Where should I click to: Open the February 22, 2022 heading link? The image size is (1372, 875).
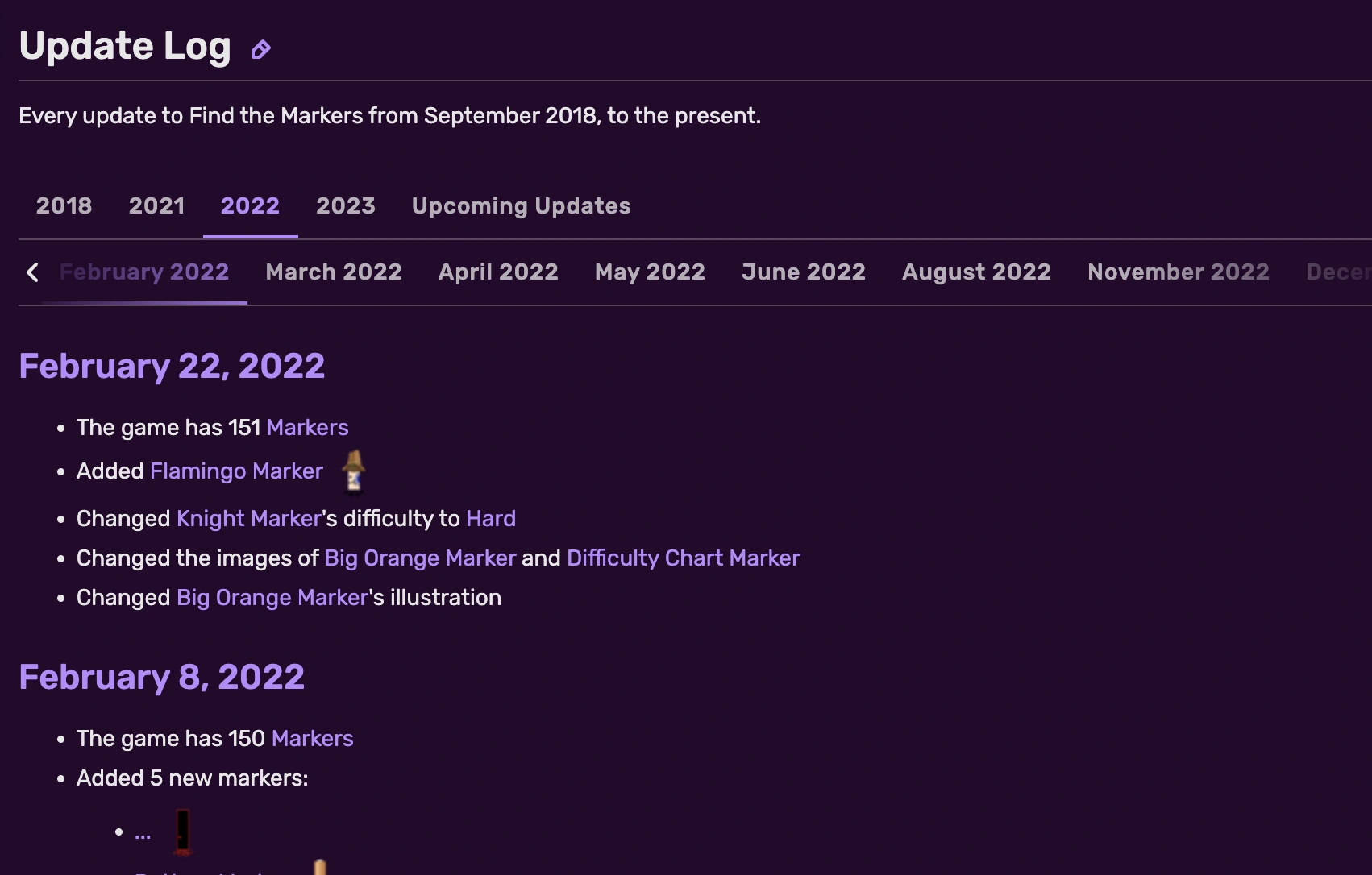172,367
